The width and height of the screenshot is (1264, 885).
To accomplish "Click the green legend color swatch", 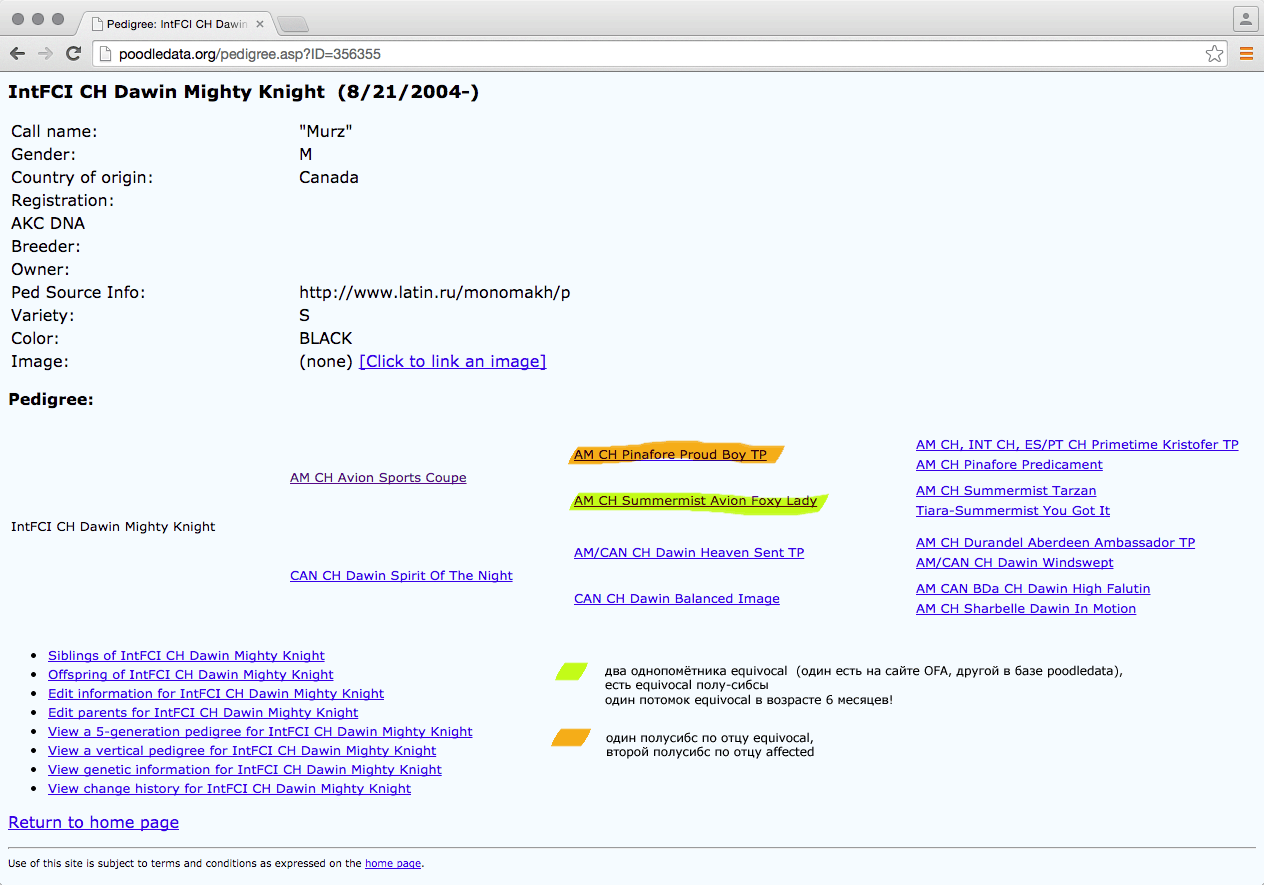I will (571, 672).
